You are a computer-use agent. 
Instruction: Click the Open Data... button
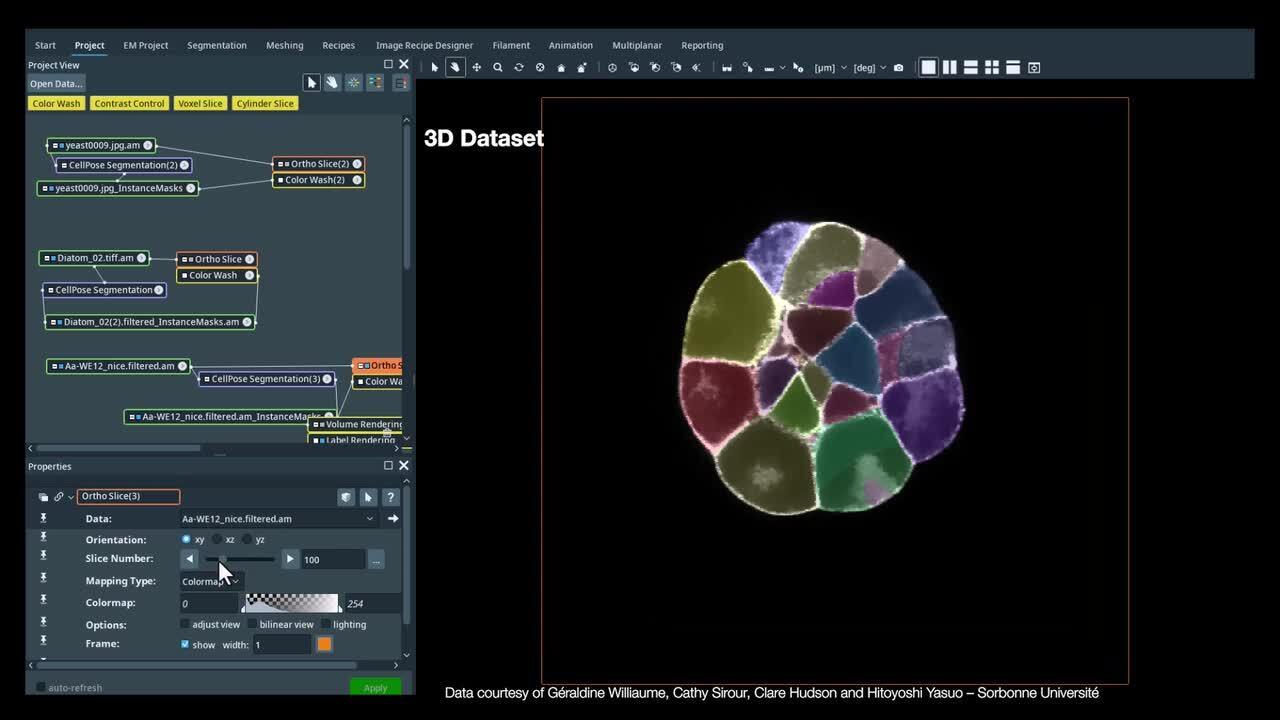(x=56, y=84)
